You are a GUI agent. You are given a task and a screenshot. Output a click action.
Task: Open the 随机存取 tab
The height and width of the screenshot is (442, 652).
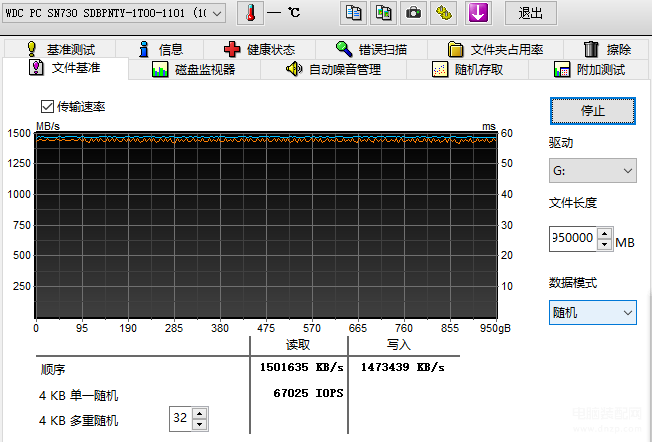467,69
